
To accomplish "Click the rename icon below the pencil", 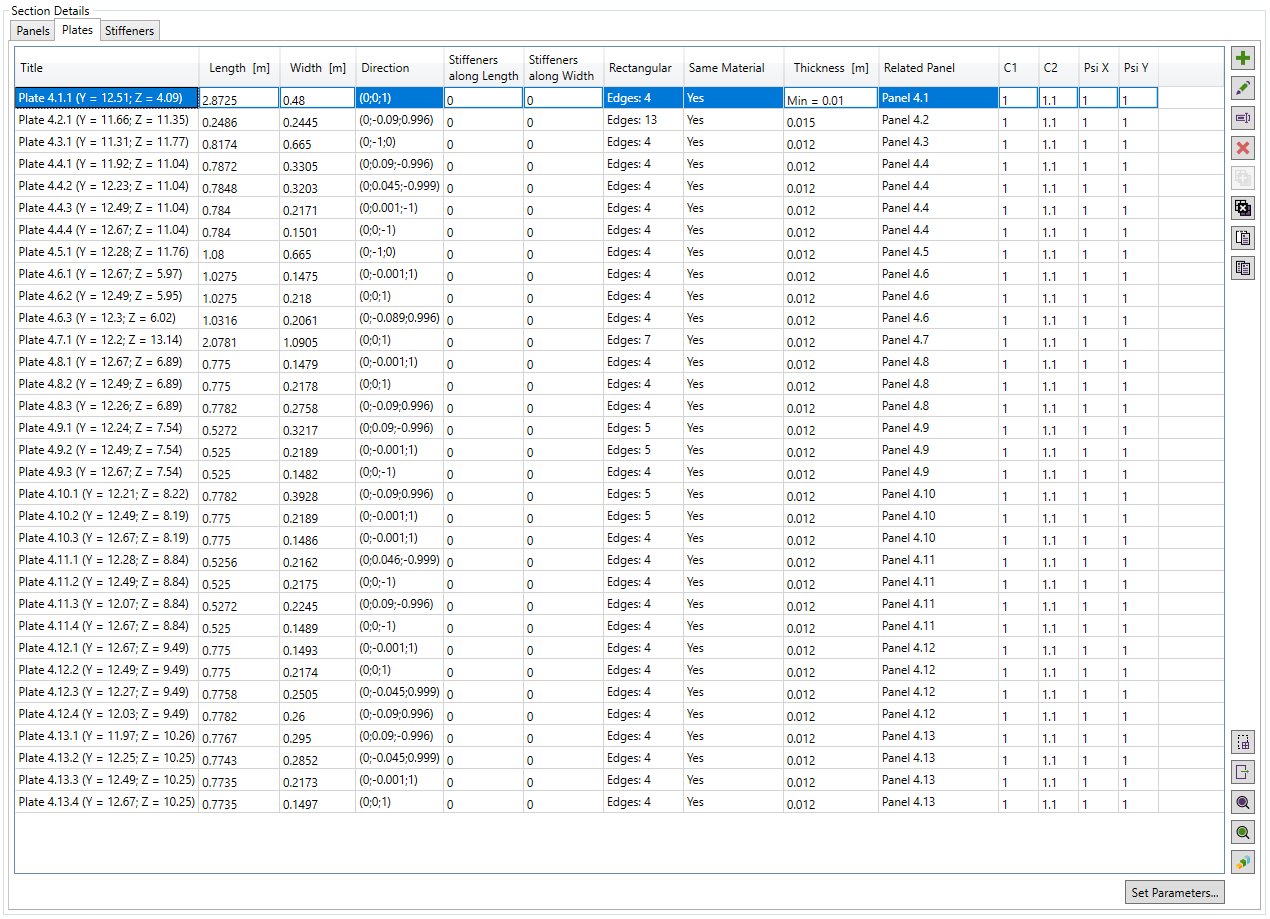I will tap(1243, 119).
